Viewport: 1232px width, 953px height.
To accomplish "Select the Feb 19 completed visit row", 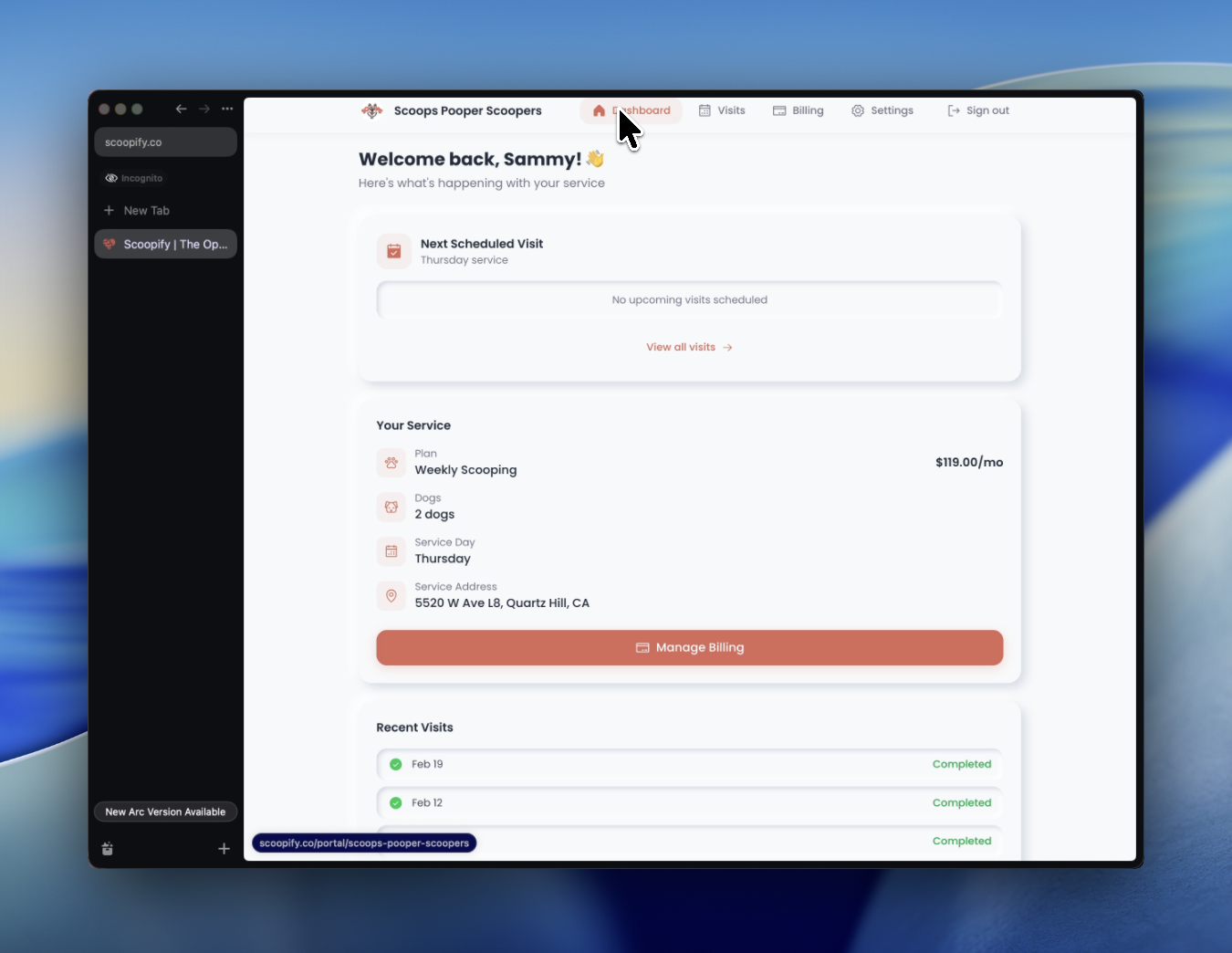I will click(x=689, y=764).
